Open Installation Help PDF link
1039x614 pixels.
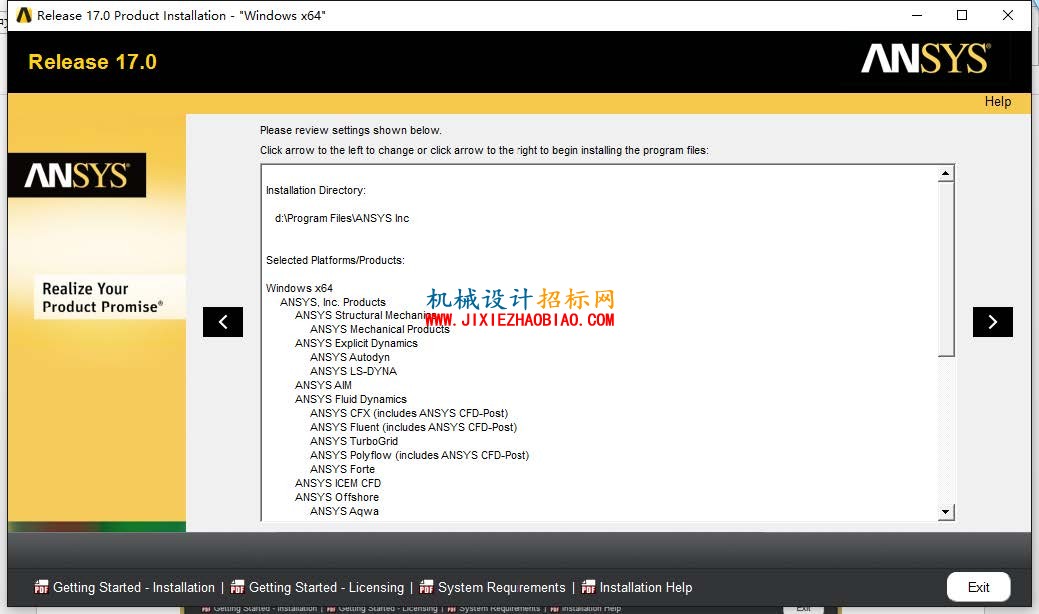pyautogui.click(x=645, y=588)
